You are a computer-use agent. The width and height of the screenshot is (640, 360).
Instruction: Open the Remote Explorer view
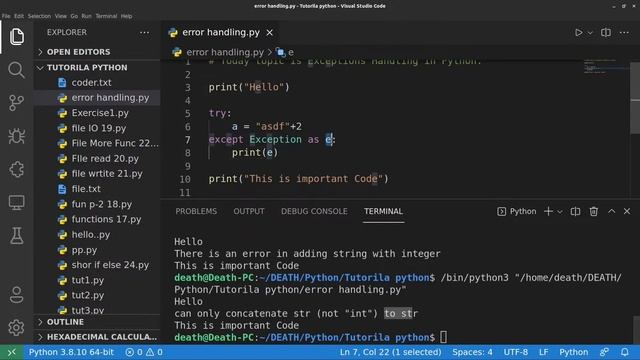coord(16,202)
